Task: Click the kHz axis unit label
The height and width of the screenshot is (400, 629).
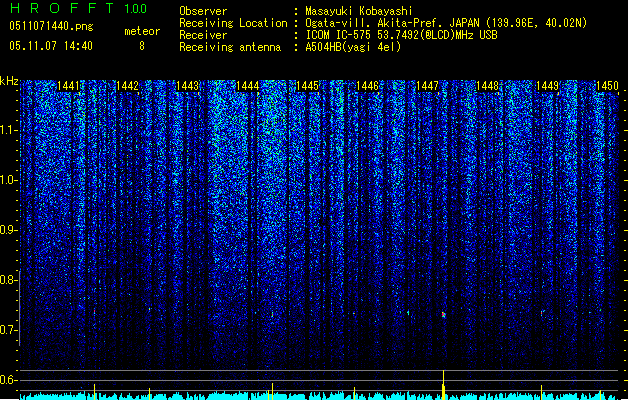Action: click(x=9, y=81)
